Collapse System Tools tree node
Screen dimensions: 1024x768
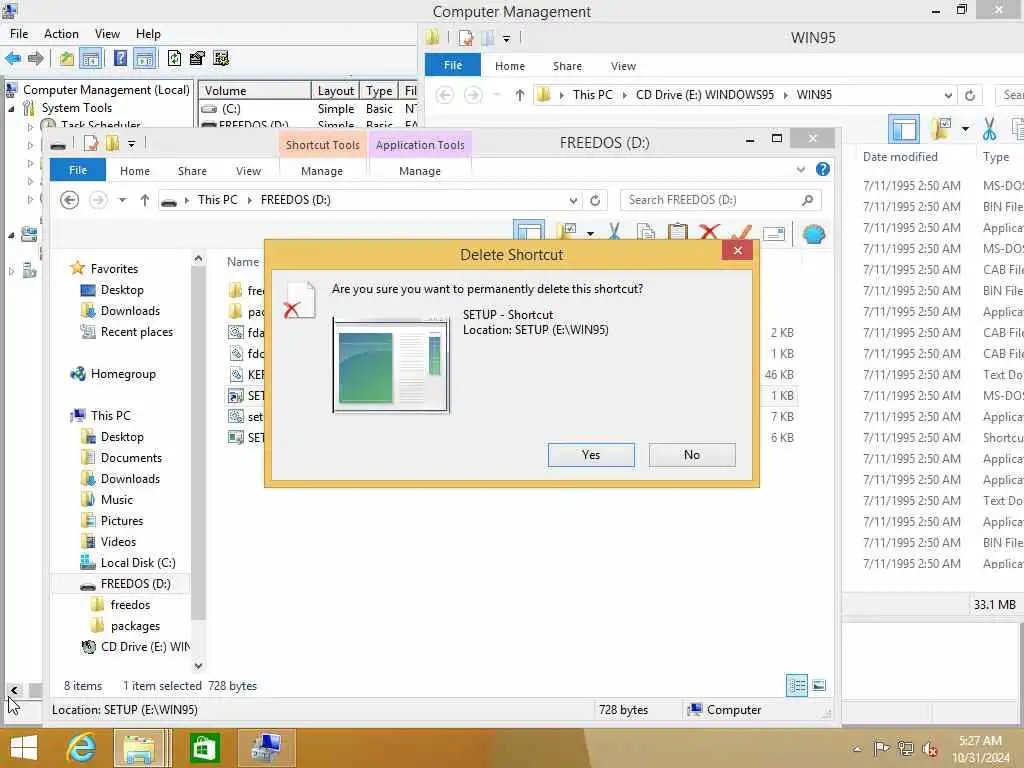(11, 109)
